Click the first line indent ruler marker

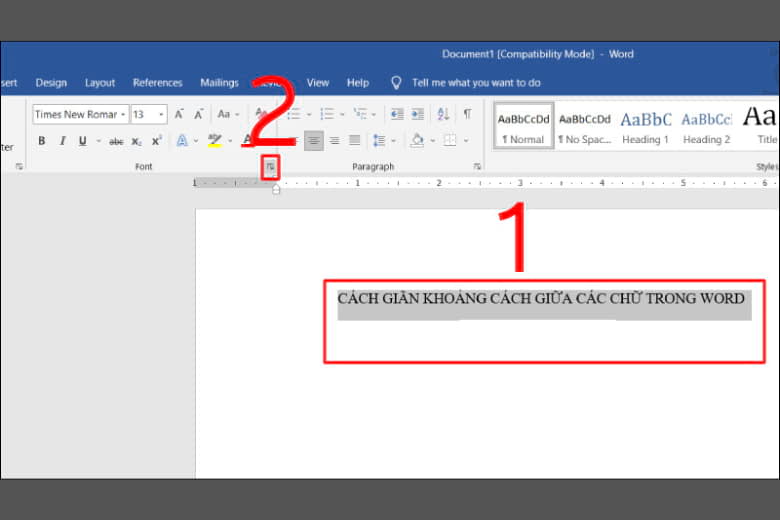pyautogui.click(x=276, y=187)
